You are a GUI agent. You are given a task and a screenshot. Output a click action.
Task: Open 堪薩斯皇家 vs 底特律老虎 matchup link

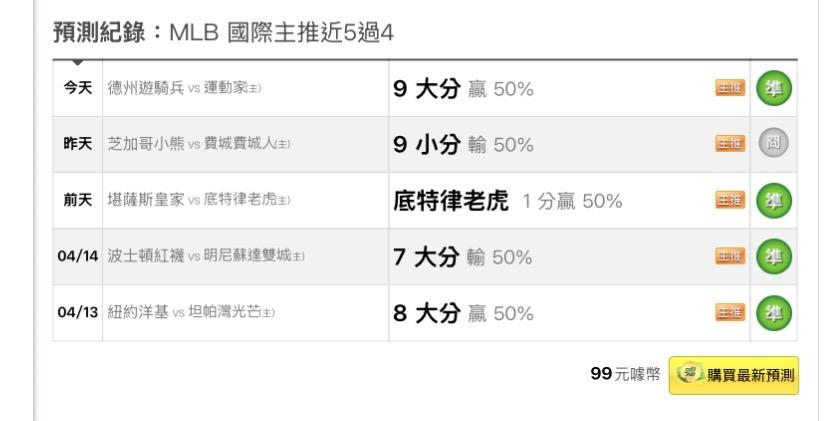click(199, 201)
